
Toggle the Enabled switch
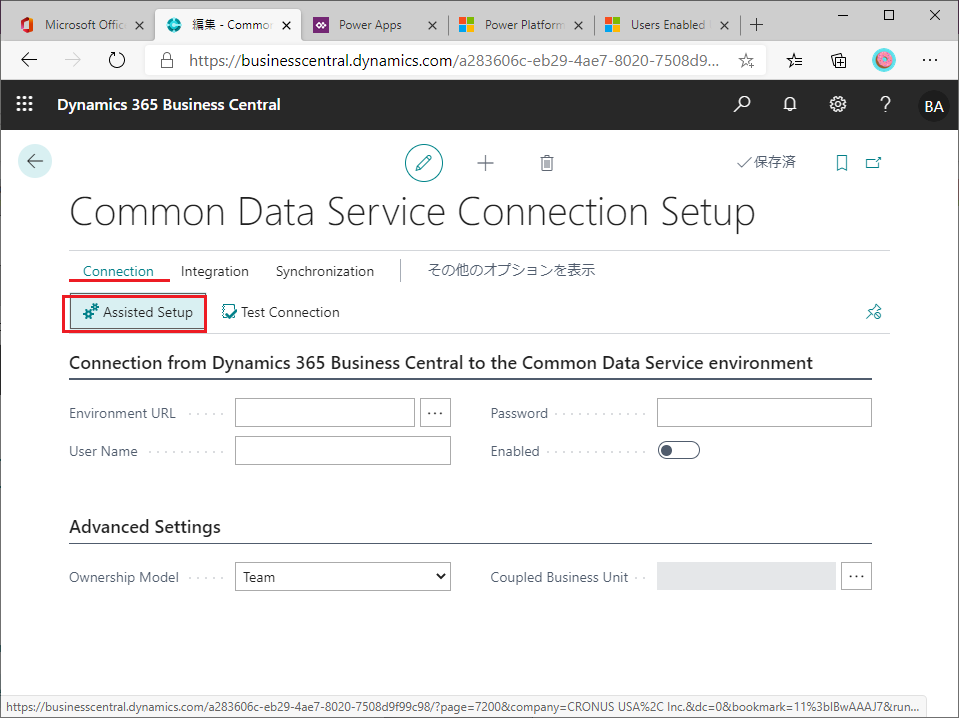pyautogui.click(x=679, y=451)
